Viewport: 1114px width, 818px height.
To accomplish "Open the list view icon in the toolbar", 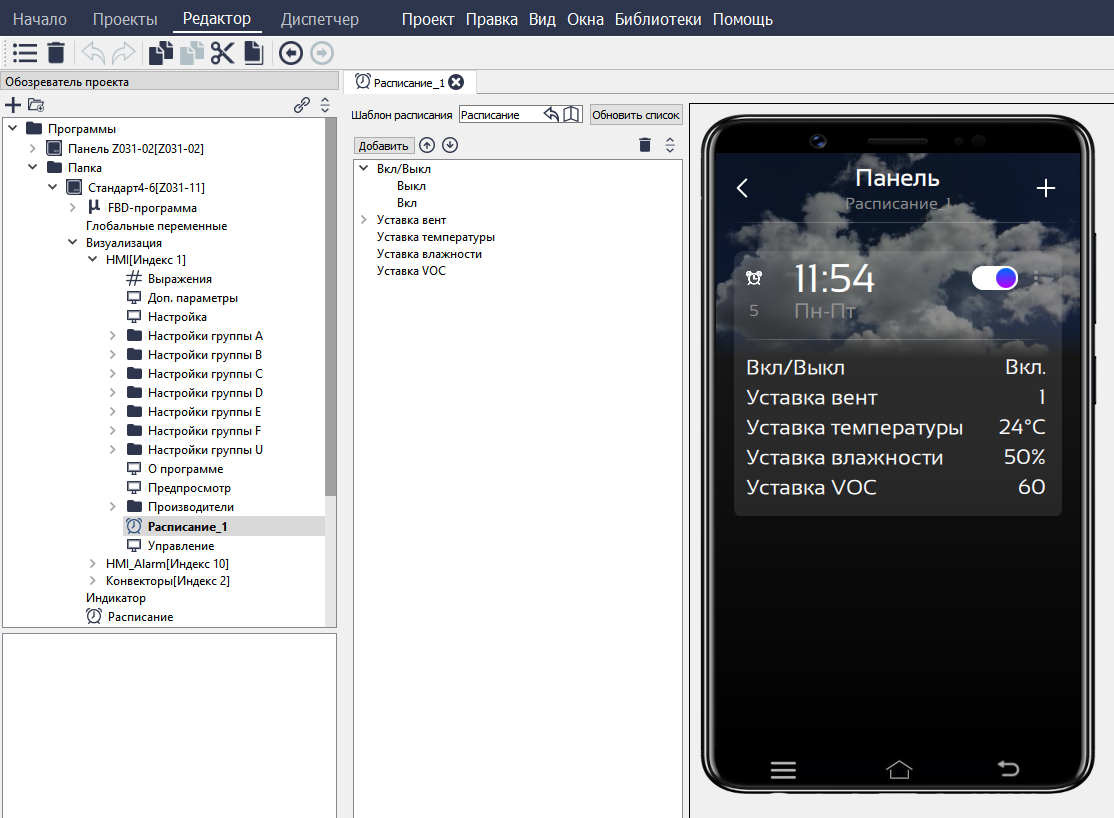I will (x=24, y=53).
